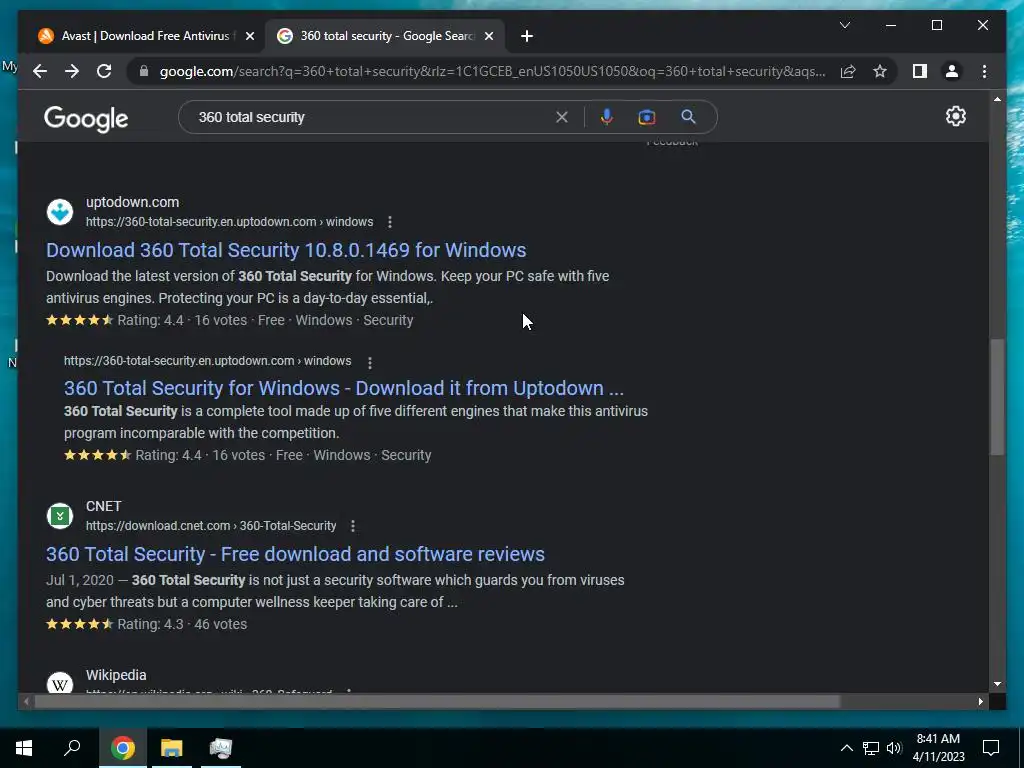Open the Chrome profile menu
This screenshot has width=1024, height=768.
coord(952,71)
